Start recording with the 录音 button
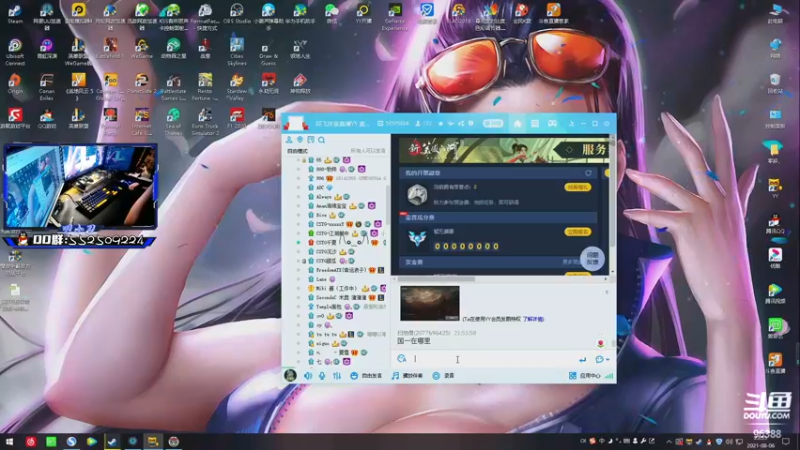Viewport: 800px width, 450px height. tap(443, 376)
